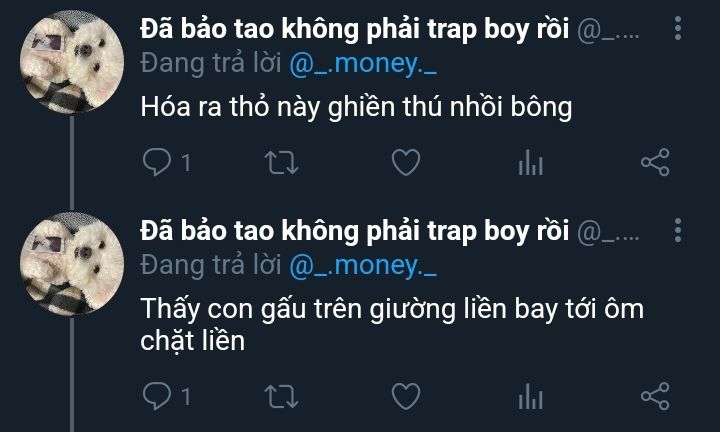Open tweet text 'Hóa ra thỏ này ghiền thú nhồi bông'
This screenshot has width=720, height=432.
tap(356, 107)
